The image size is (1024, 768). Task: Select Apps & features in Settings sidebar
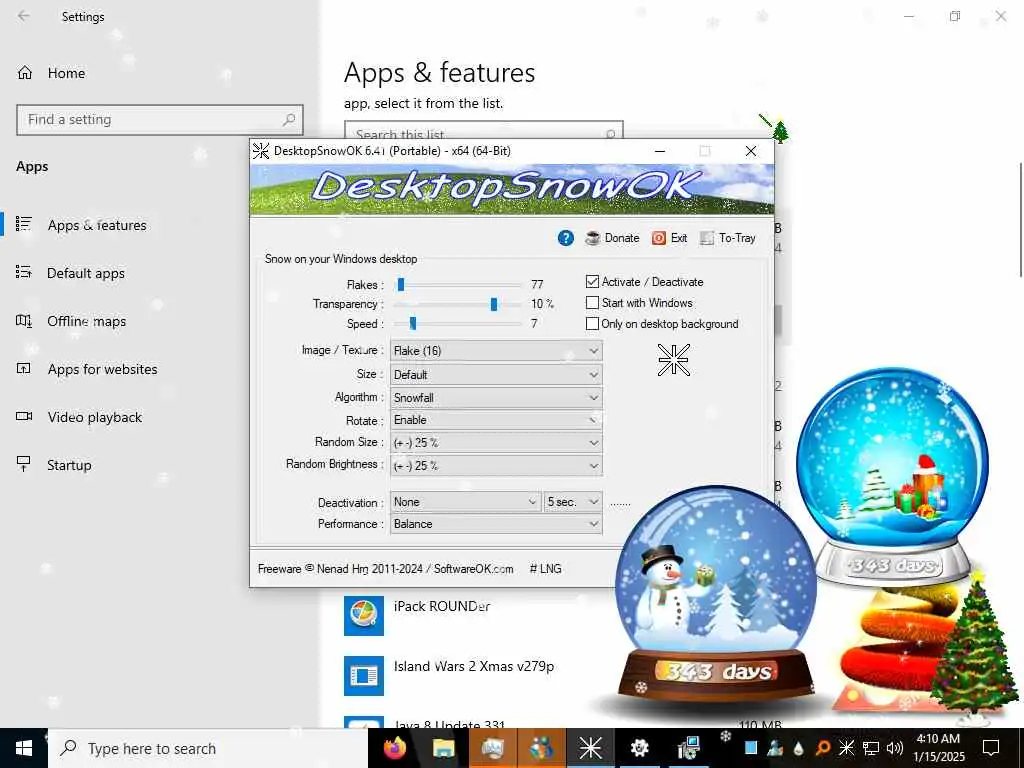point(97,225)
